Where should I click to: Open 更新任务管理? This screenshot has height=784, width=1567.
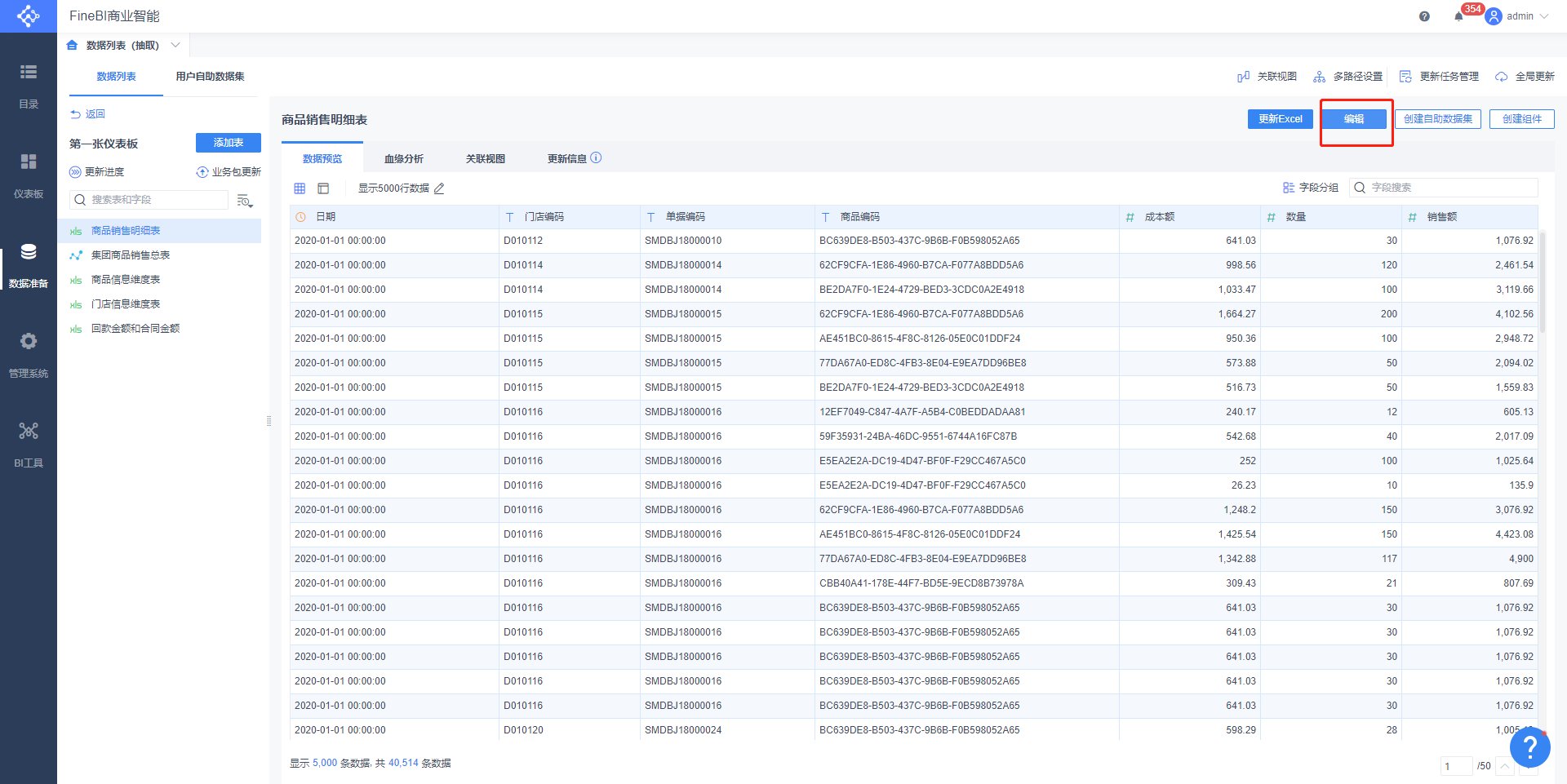[x=1439, y=77]
